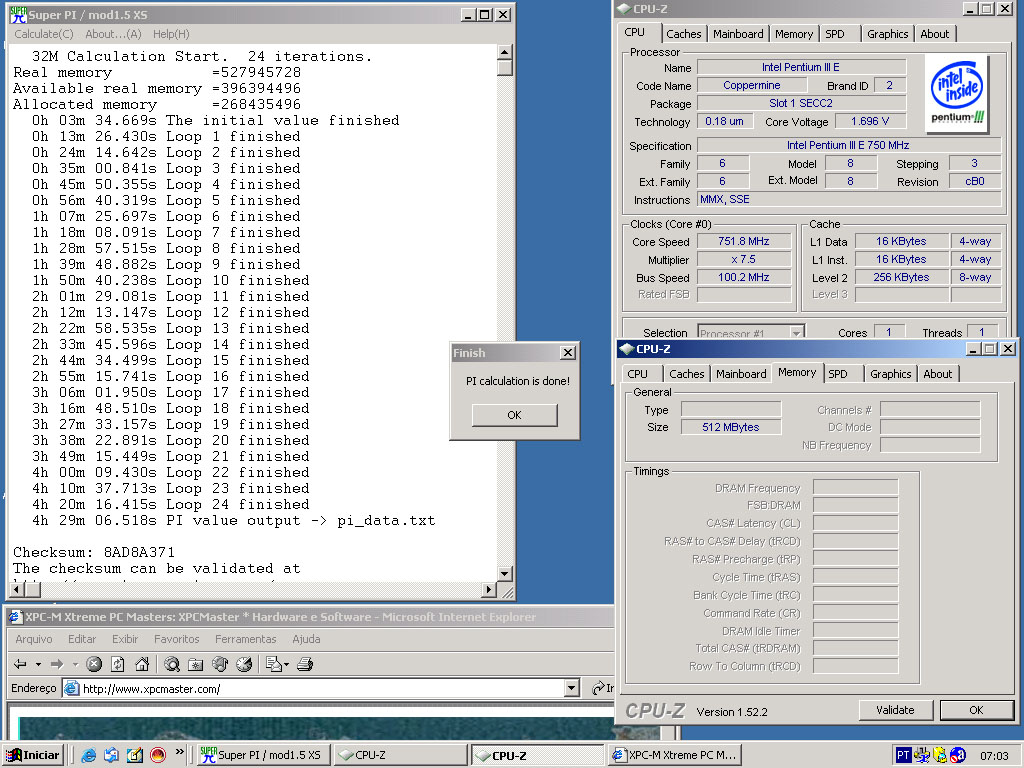Open the Processor #1 selection dropdown
The image size is (1024, 768).
click(796, 333)
